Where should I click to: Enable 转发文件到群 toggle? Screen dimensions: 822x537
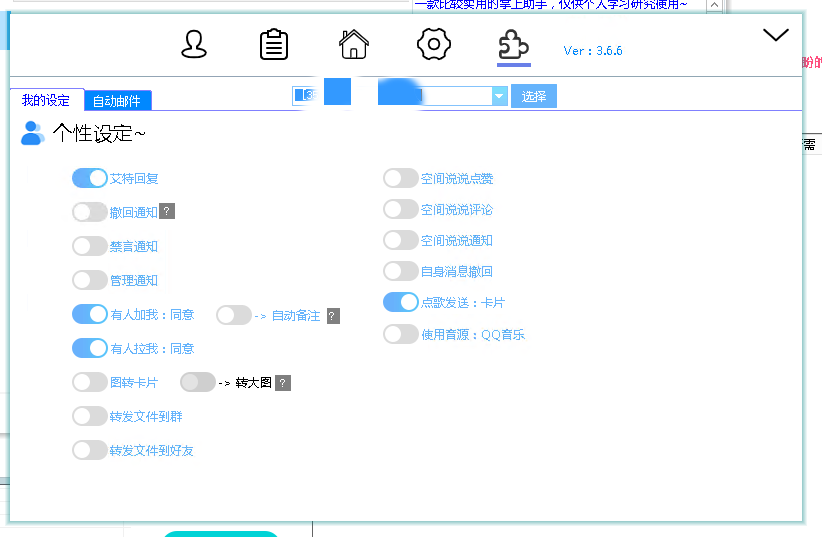click(90, 416)
